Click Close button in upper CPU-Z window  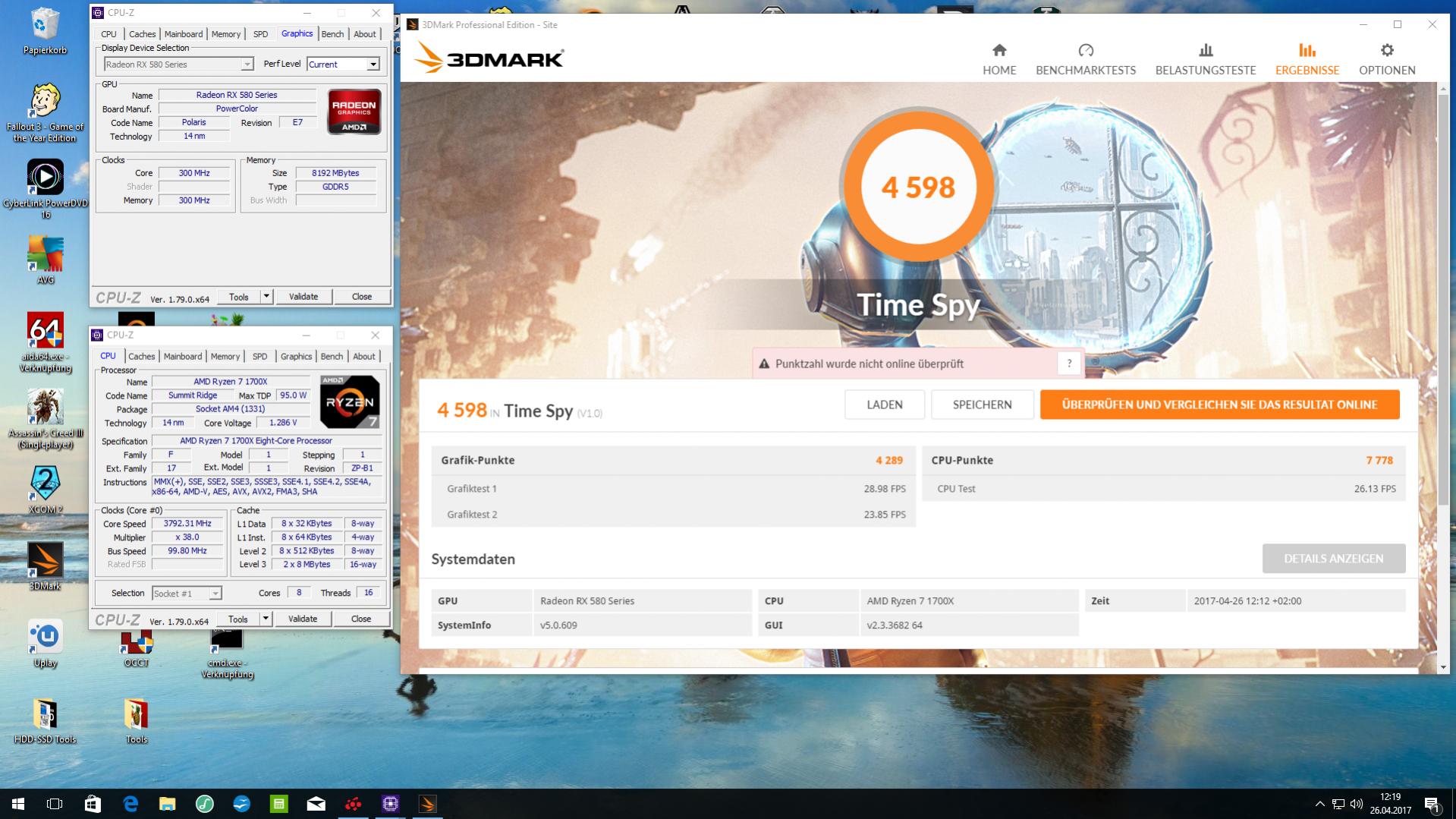(362, 297)
